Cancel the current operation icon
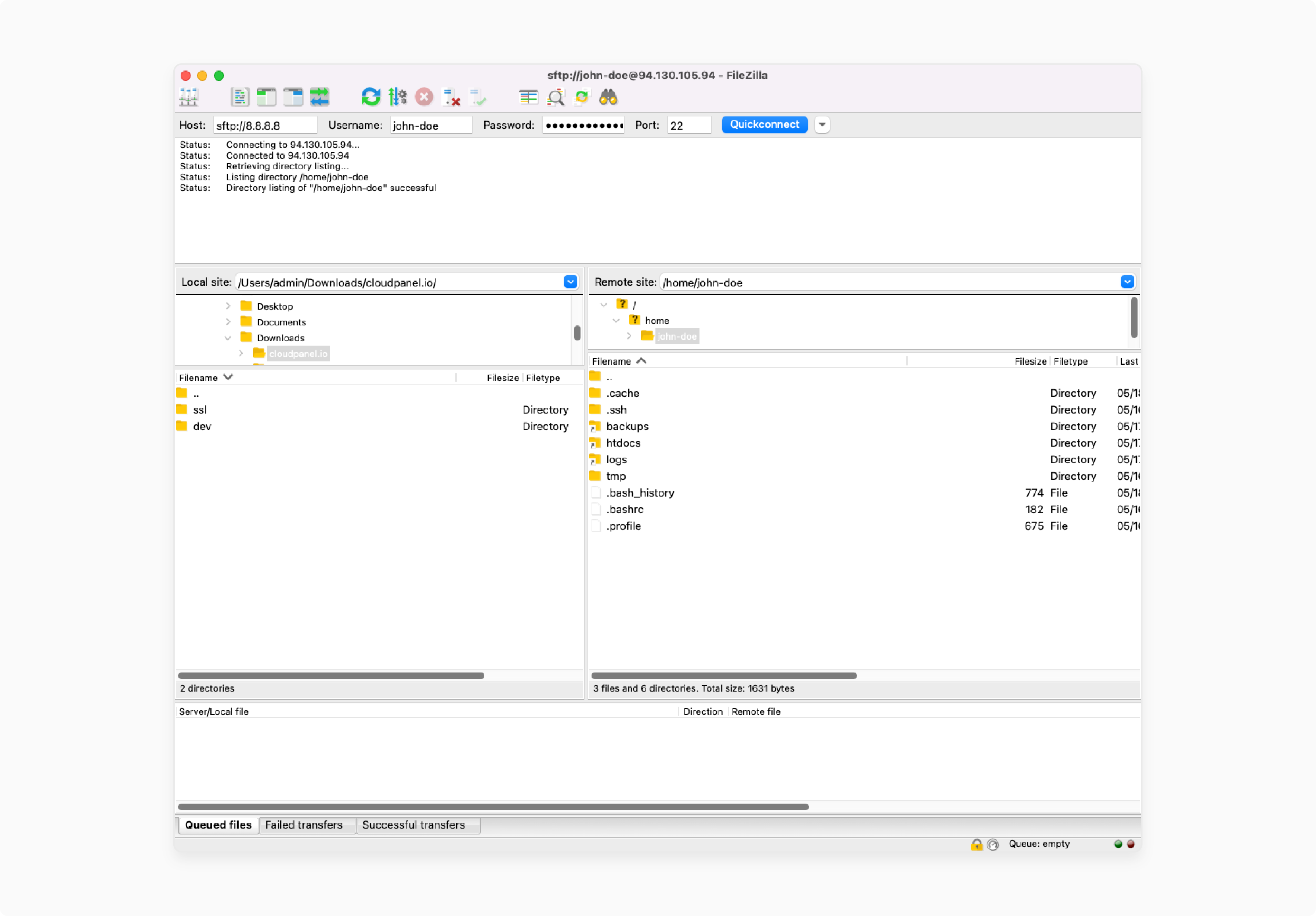This screenshot has width=1316, height=916. point(424,97)
